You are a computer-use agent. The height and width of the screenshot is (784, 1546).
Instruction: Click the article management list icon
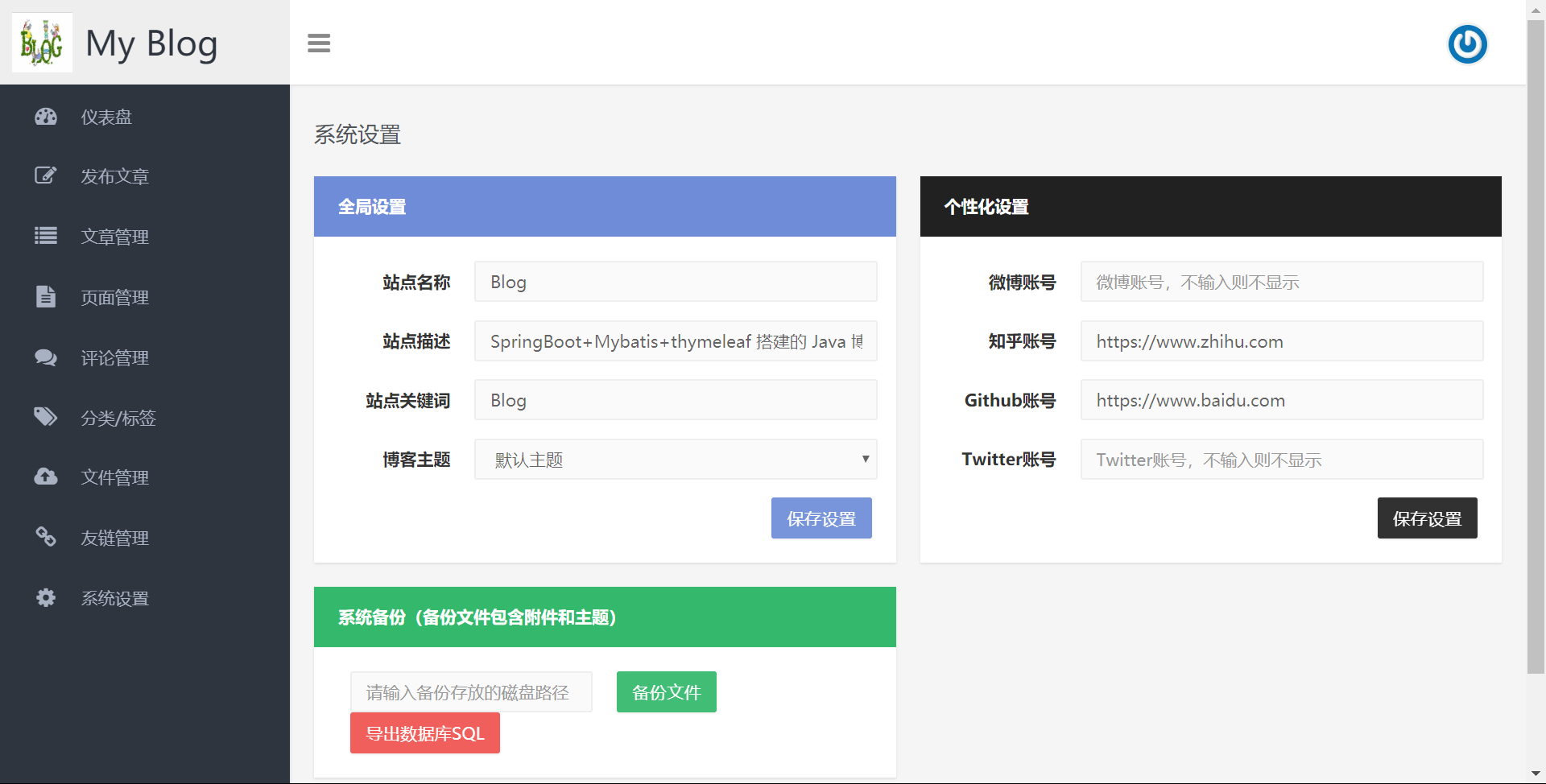46,236
